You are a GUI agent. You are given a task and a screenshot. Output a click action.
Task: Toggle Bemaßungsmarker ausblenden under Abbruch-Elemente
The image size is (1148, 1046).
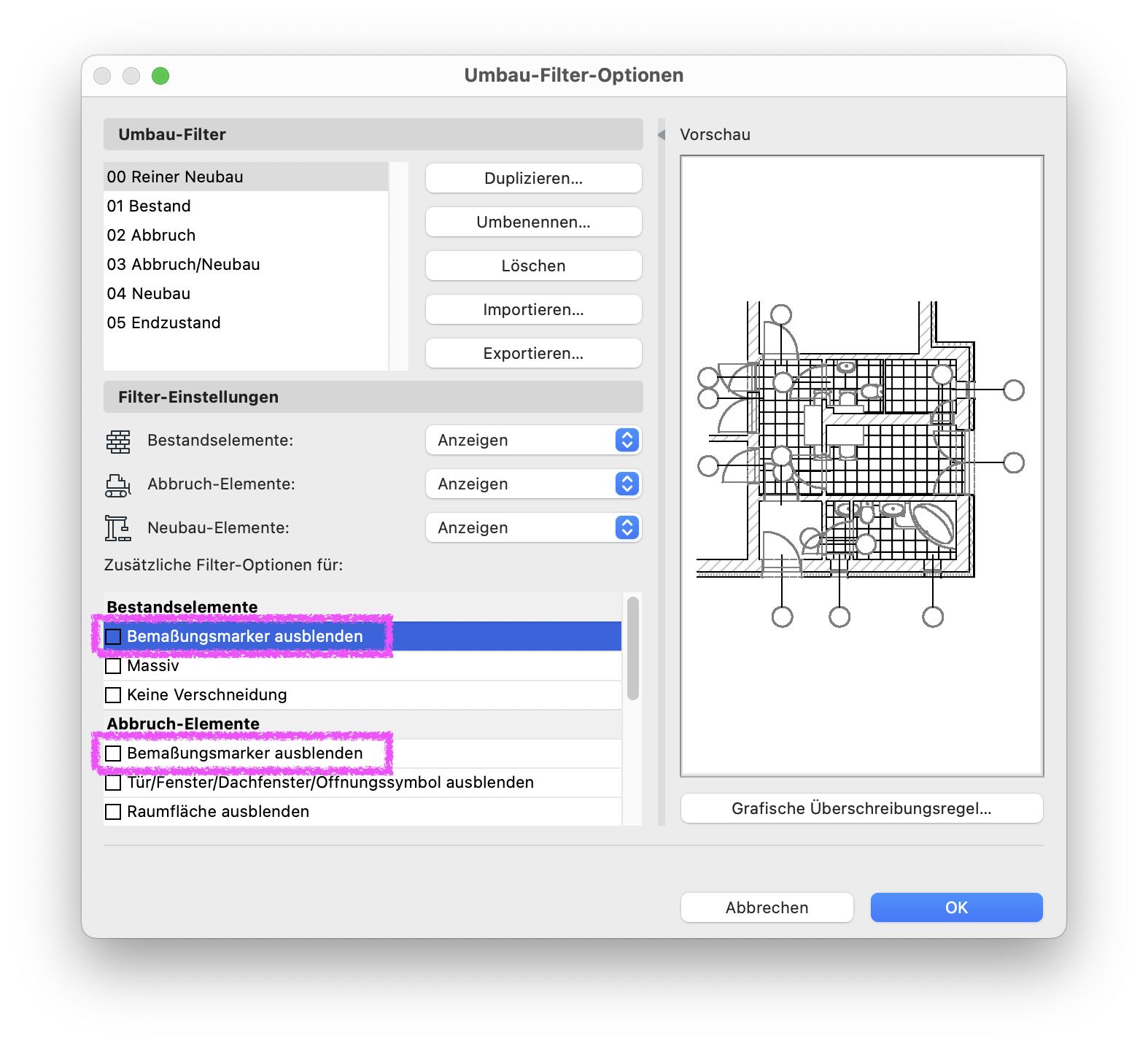(x=113, y=753)
